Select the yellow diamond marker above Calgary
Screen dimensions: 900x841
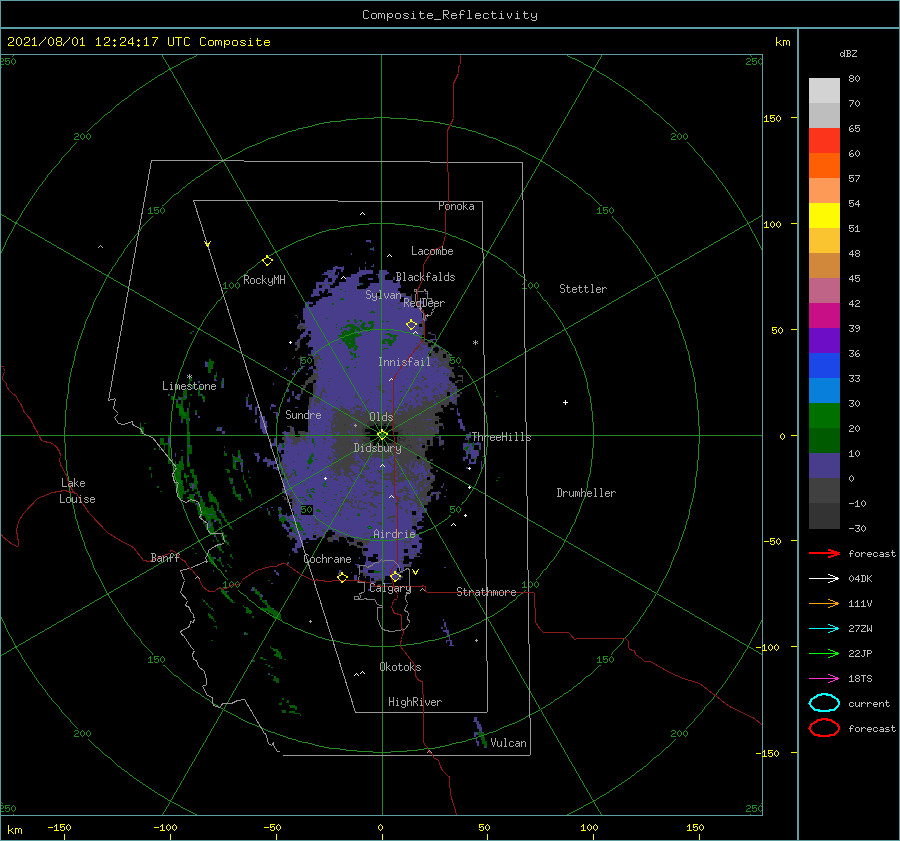tap(395, 576)
